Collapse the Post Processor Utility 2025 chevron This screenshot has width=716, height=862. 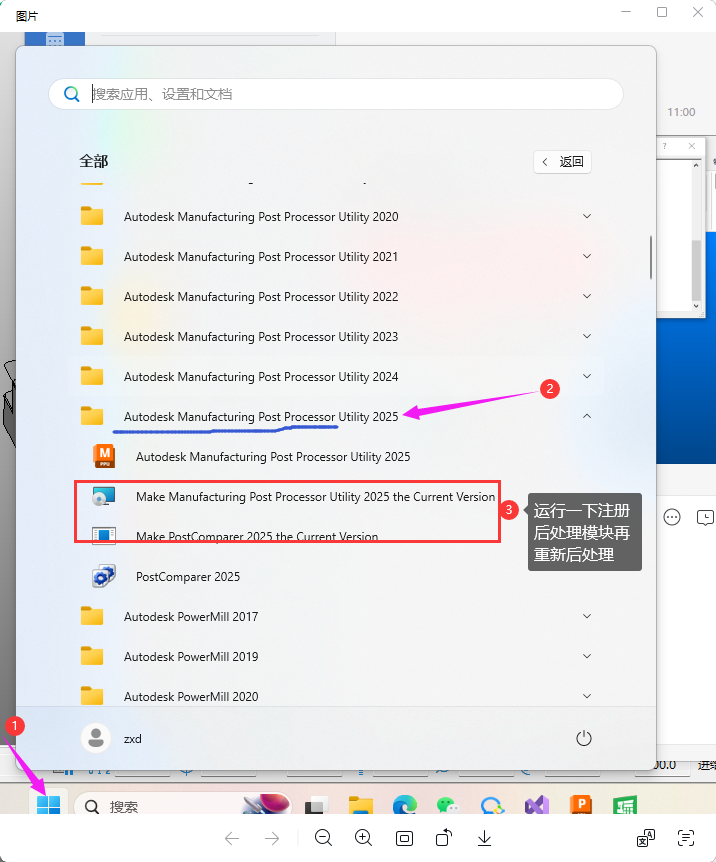(587, 416)
